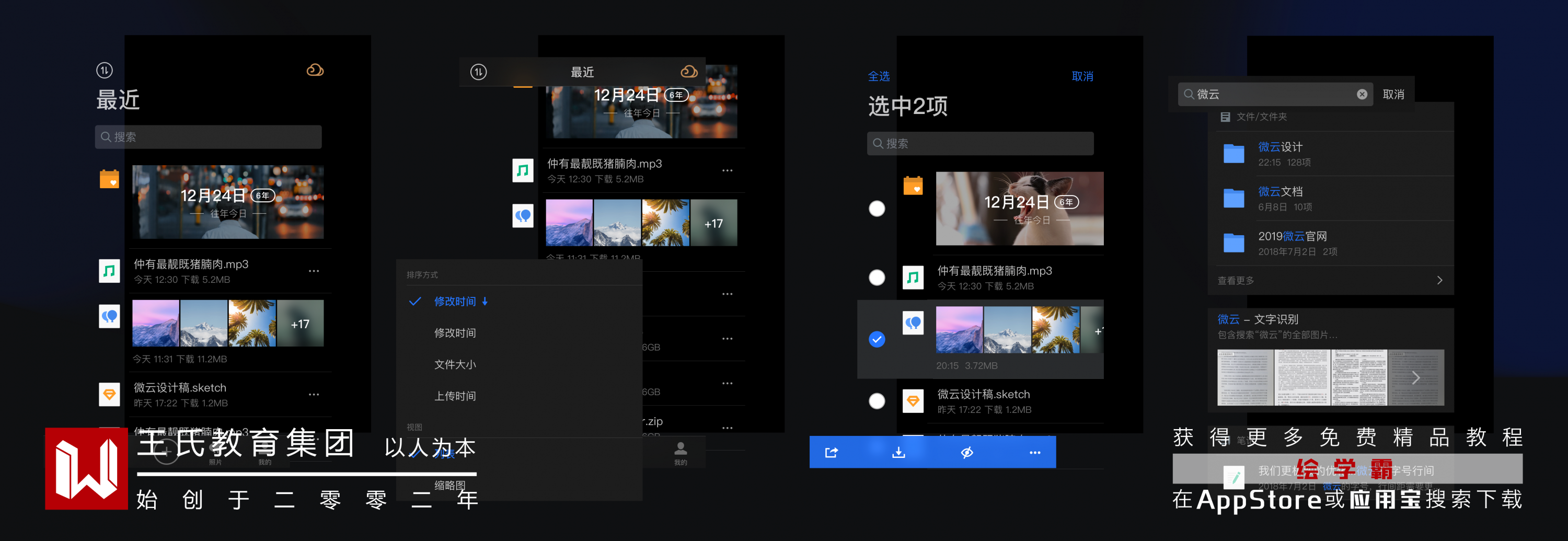
Task: Switch to 我的 tab beside sort menu
Action: [681, 453]
